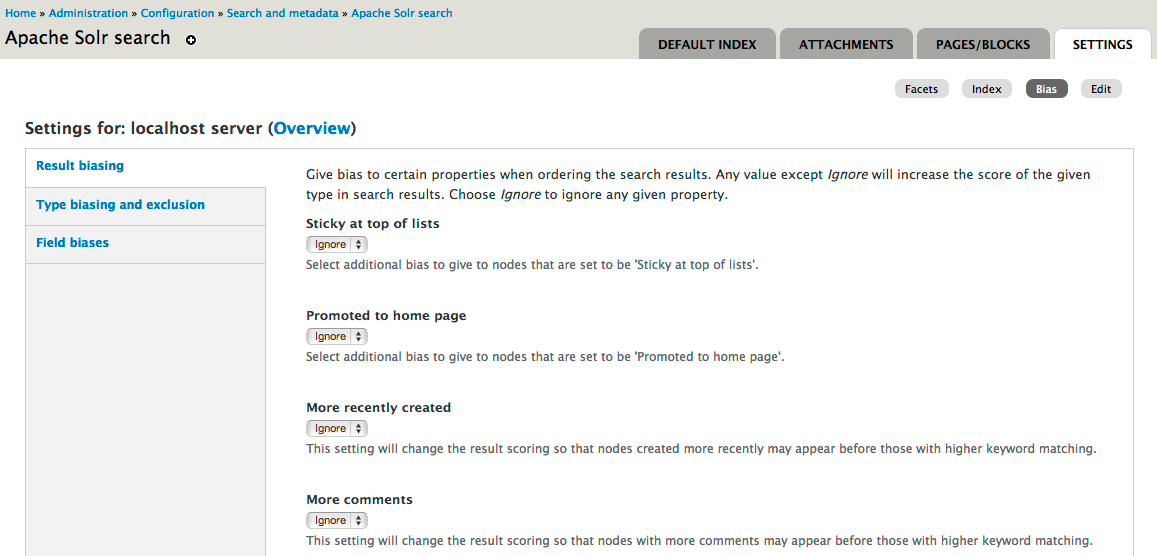Click the 'Sticky at top of lists' label

click(x=373, y=223)
